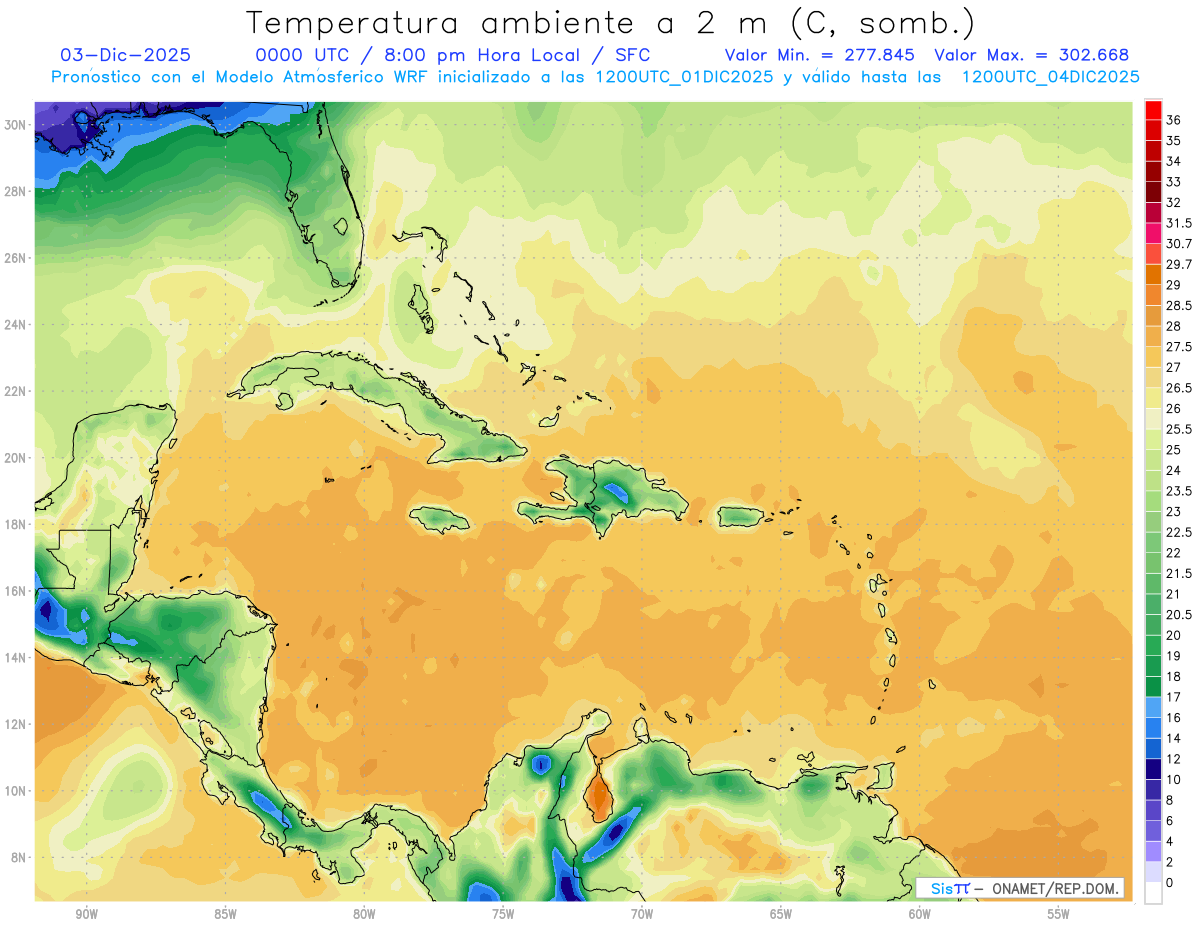Click the '24N' latitude label
This screenshot has height=927, width=1200.
pos(17,325)
